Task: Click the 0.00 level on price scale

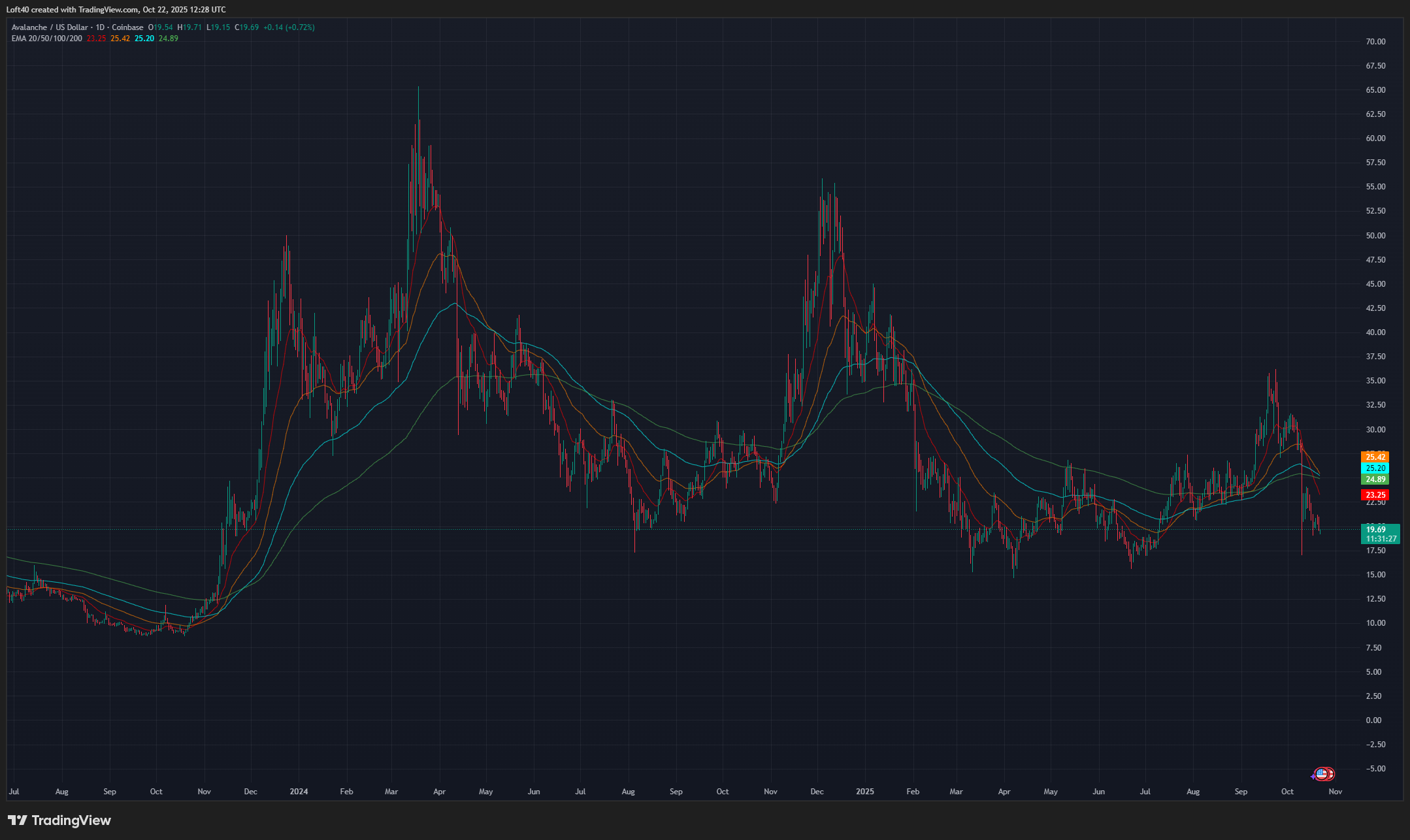Action: [1373, 720]
